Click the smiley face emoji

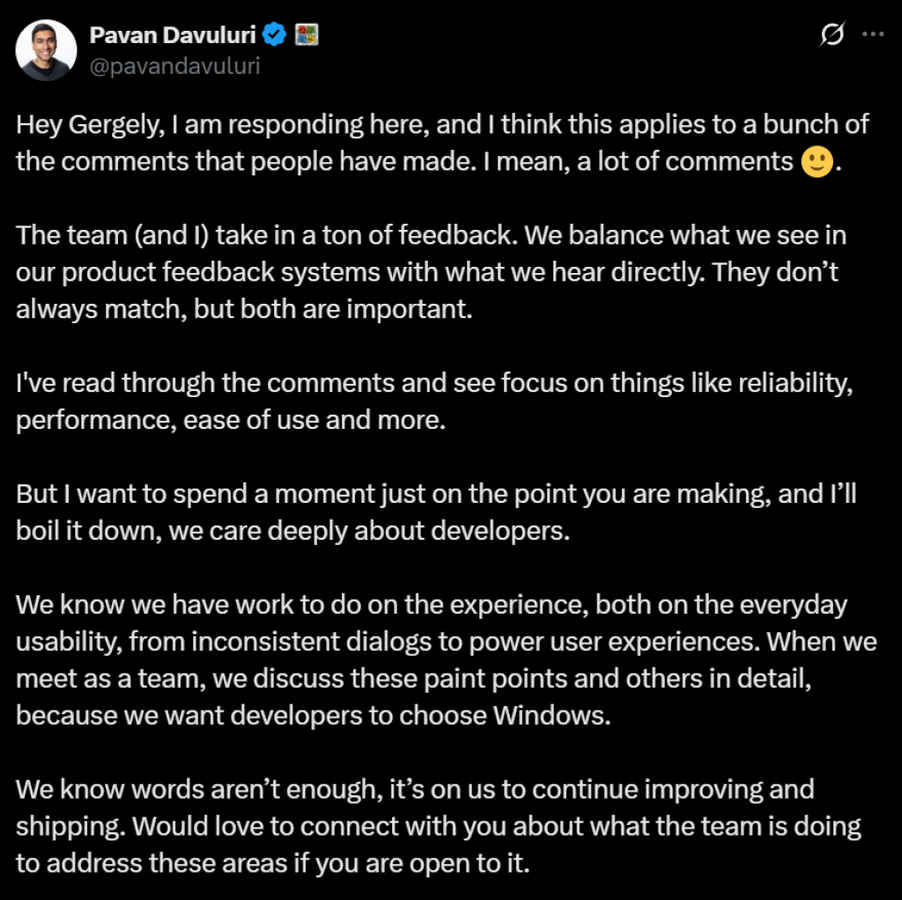tap(817, 162)
